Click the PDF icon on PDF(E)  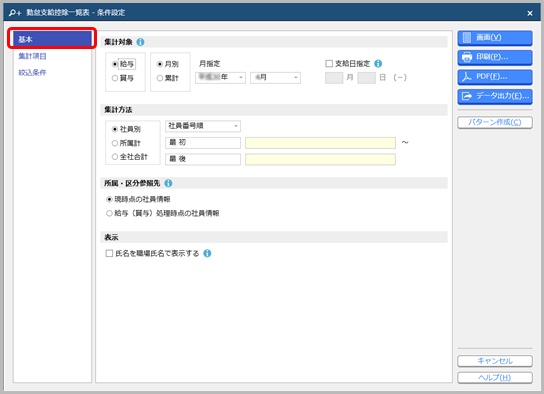coord(467,77)
